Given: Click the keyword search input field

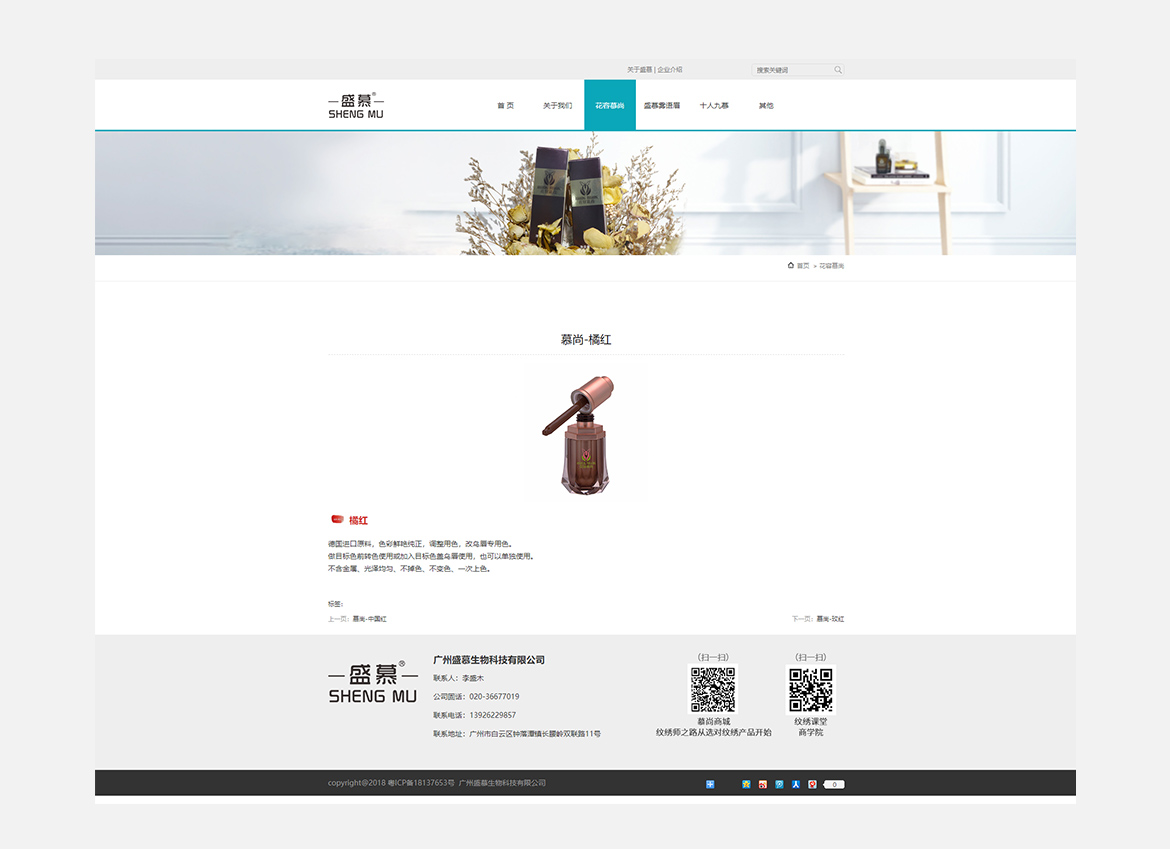Looking at the screenshot, I should pyautogui.click(x=792, y=70).
